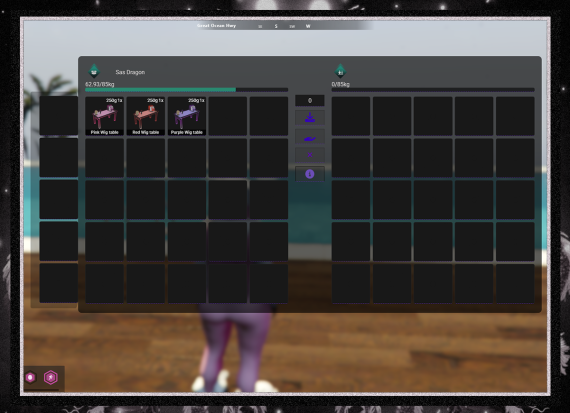Select the Purple Wig table item
Screen dimensions: 570x413
tap(187, 116)
